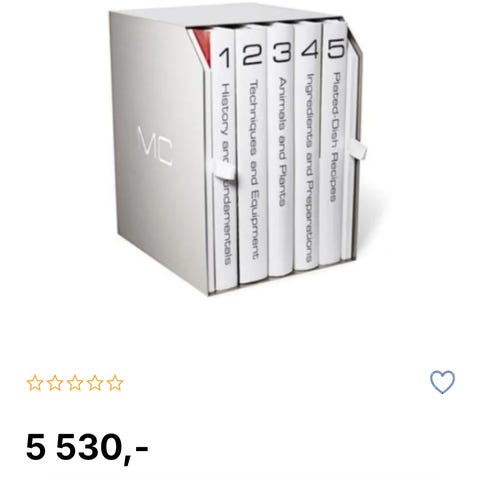The image size is (480, 480).
Task: Click the red triangular corner atop the slipcase
Action: pyautogui.click(x=203, y=46)
